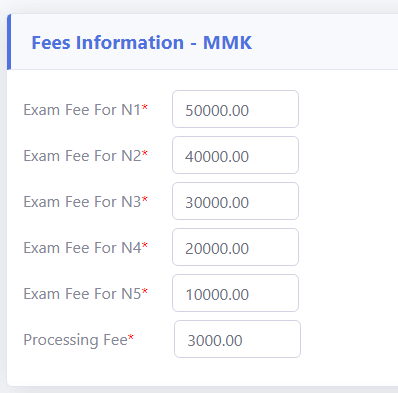Click the "Exam Fee For N2" label text

(82, 156)
